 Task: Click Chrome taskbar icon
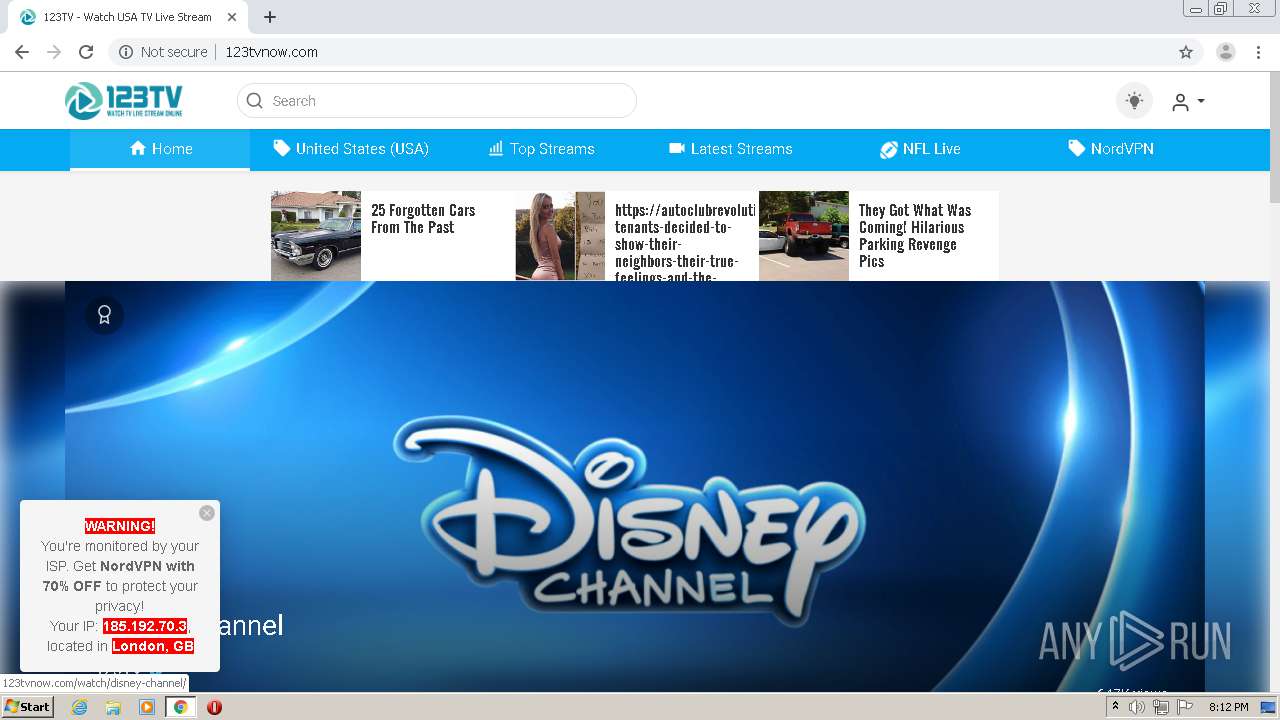pyautogui.click(x=181, y=707)
